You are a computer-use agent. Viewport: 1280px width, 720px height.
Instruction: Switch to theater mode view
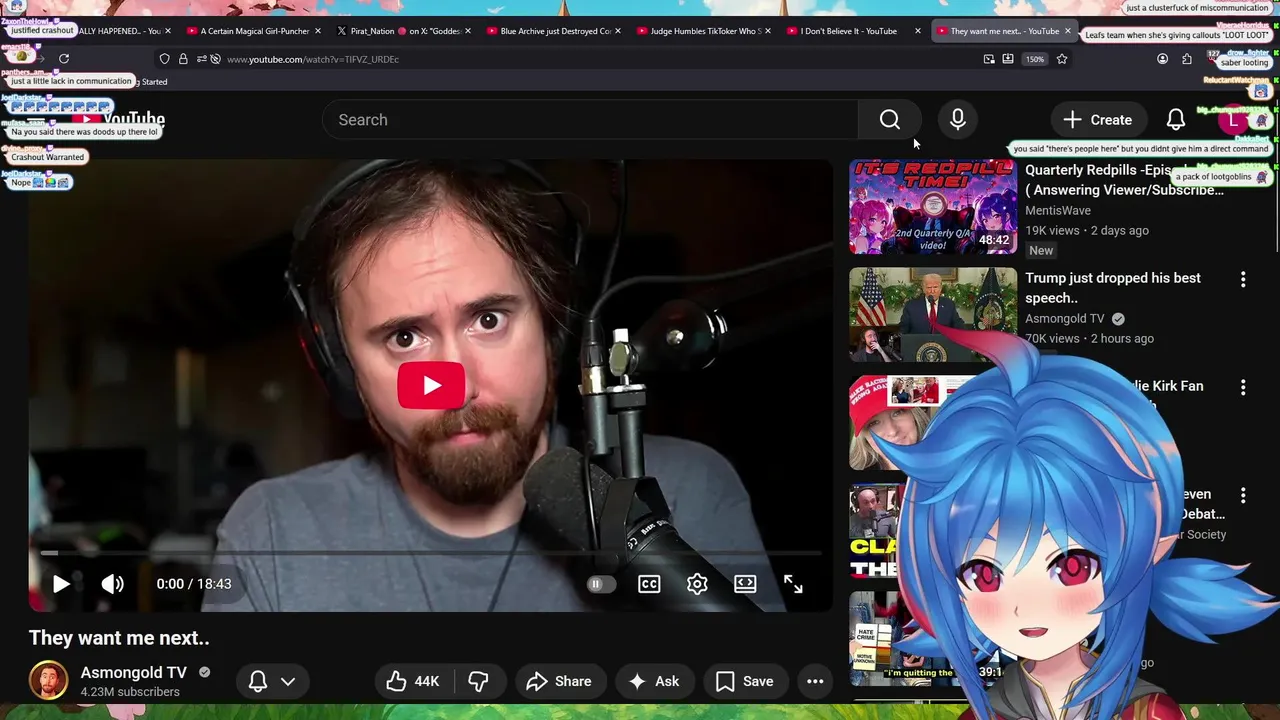pyautogui.click(x=745, y=584)
